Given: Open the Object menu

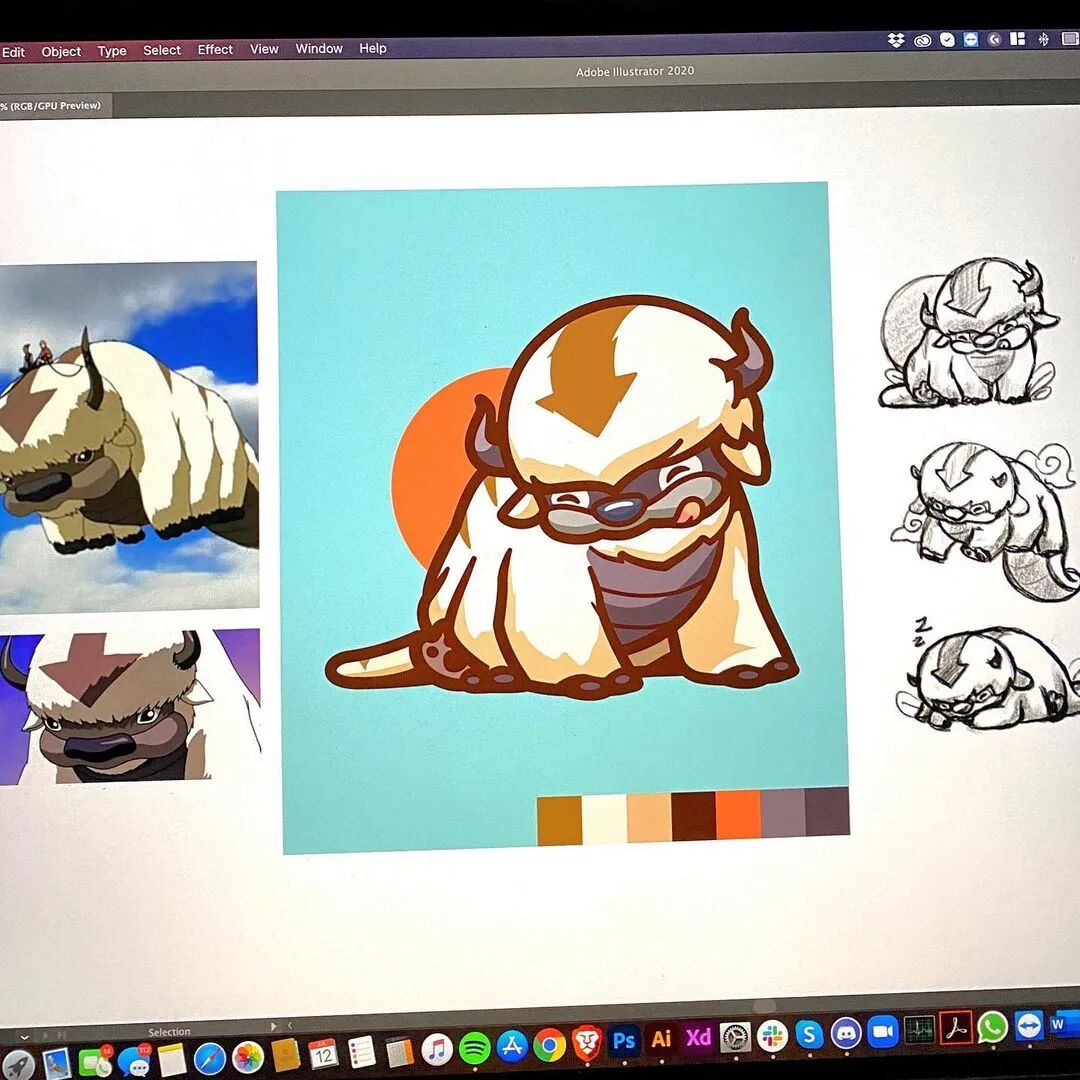Looking at the screenshot, I should pyautogui.click(x=61, y=51).
